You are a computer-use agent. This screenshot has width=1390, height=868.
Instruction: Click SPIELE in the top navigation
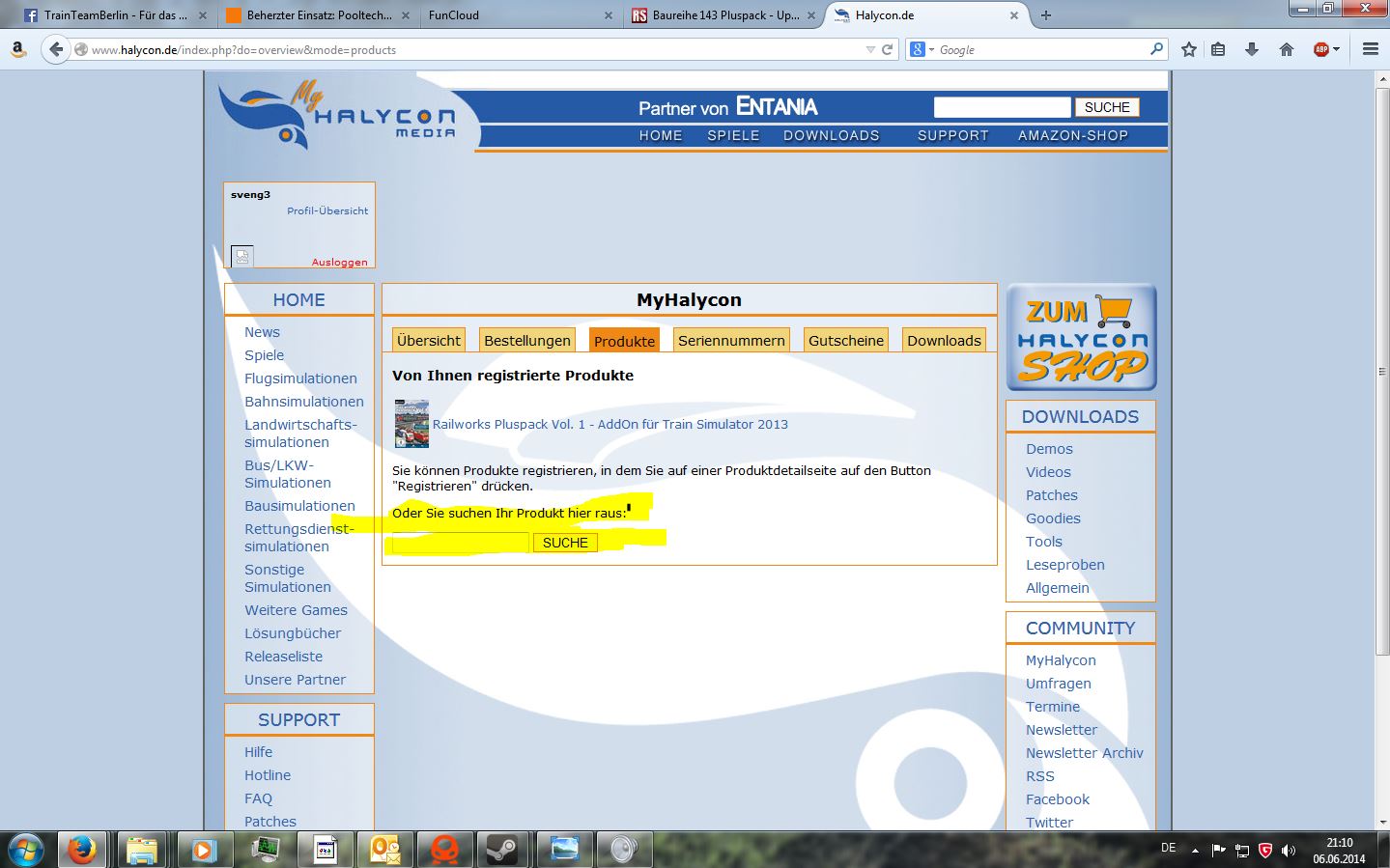coord(733,135)
